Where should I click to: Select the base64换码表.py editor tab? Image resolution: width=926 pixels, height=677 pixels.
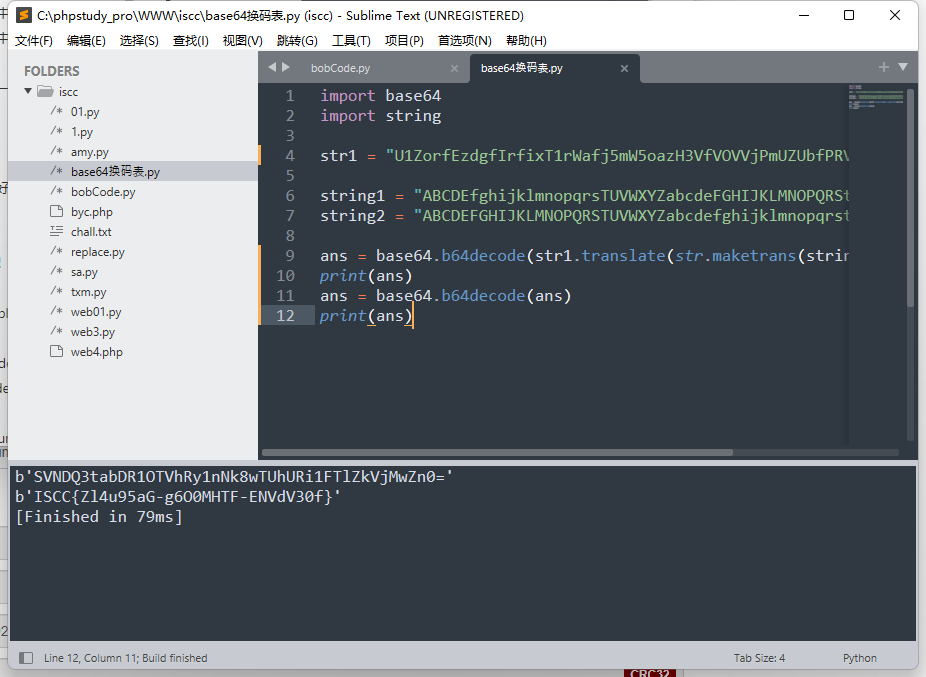(x=522, y=69)
